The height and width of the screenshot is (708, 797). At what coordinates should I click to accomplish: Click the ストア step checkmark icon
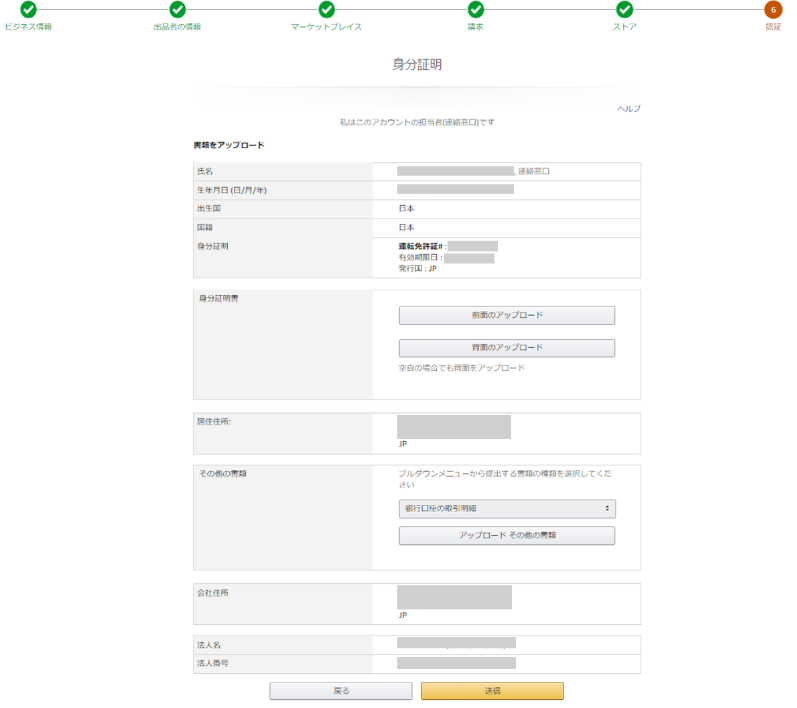624,9
